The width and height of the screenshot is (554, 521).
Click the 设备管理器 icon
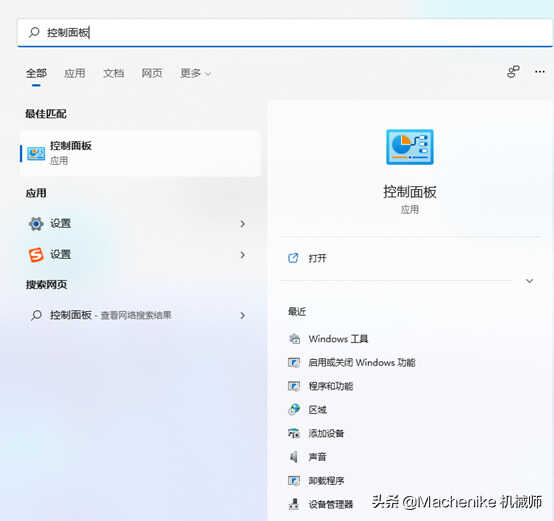294,504
